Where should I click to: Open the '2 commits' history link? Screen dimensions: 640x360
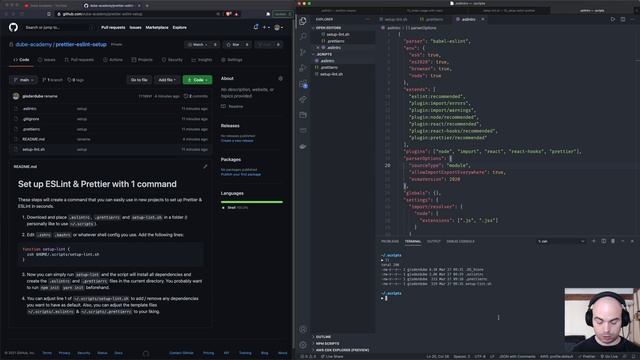196,96
